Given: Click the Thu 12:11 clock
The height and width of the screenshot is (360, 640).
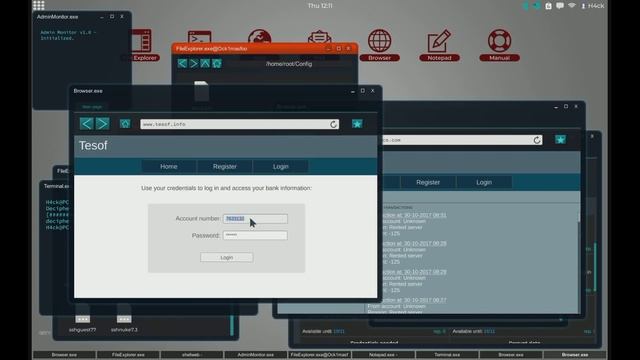Looking at the screenshot, I should (x=320, y=6).
